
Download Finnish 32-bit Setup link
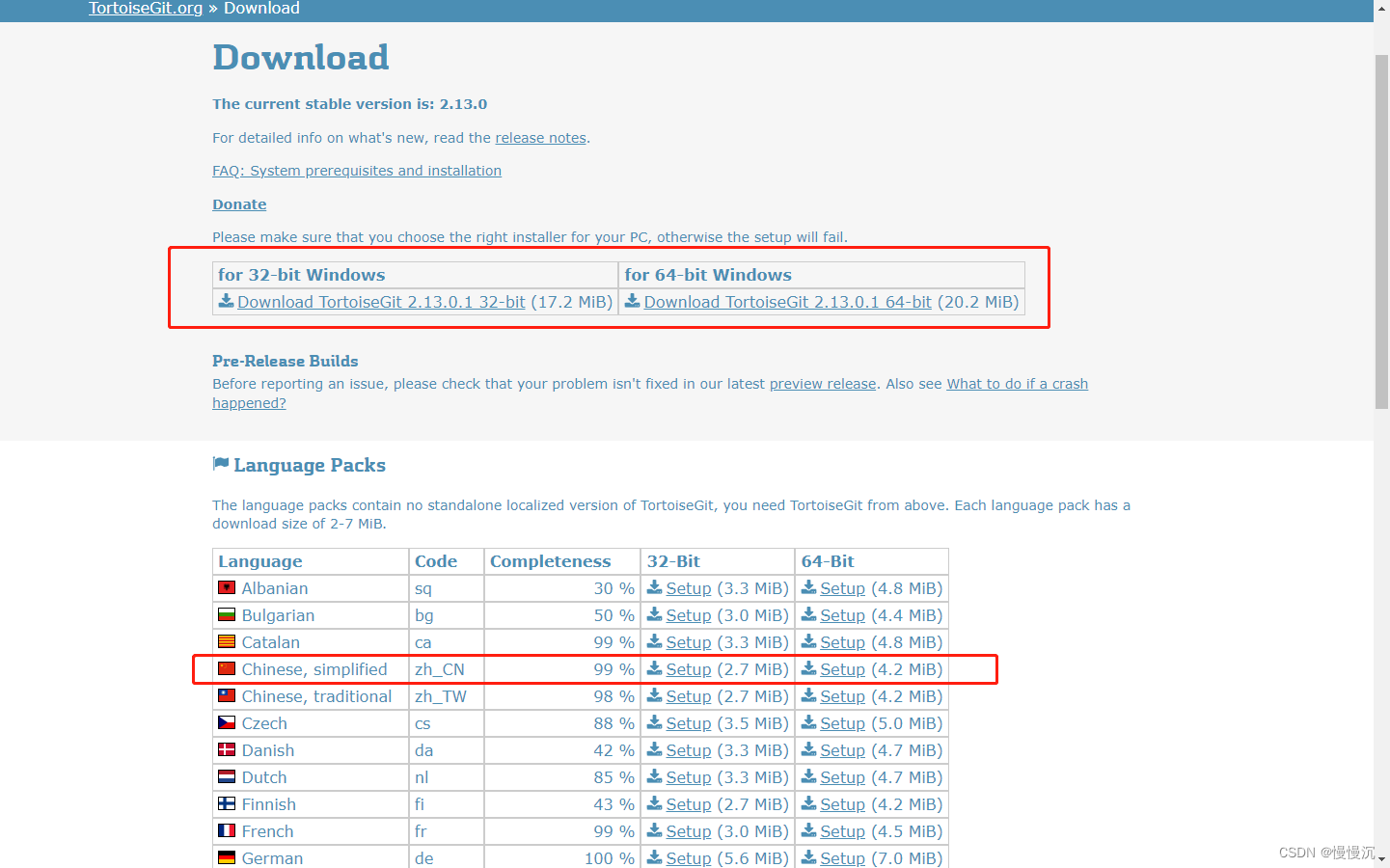point(689,804)
